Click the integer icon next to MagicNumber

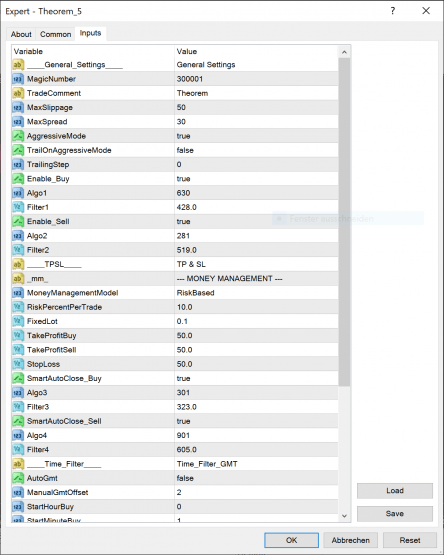click(x=18, y=79)
